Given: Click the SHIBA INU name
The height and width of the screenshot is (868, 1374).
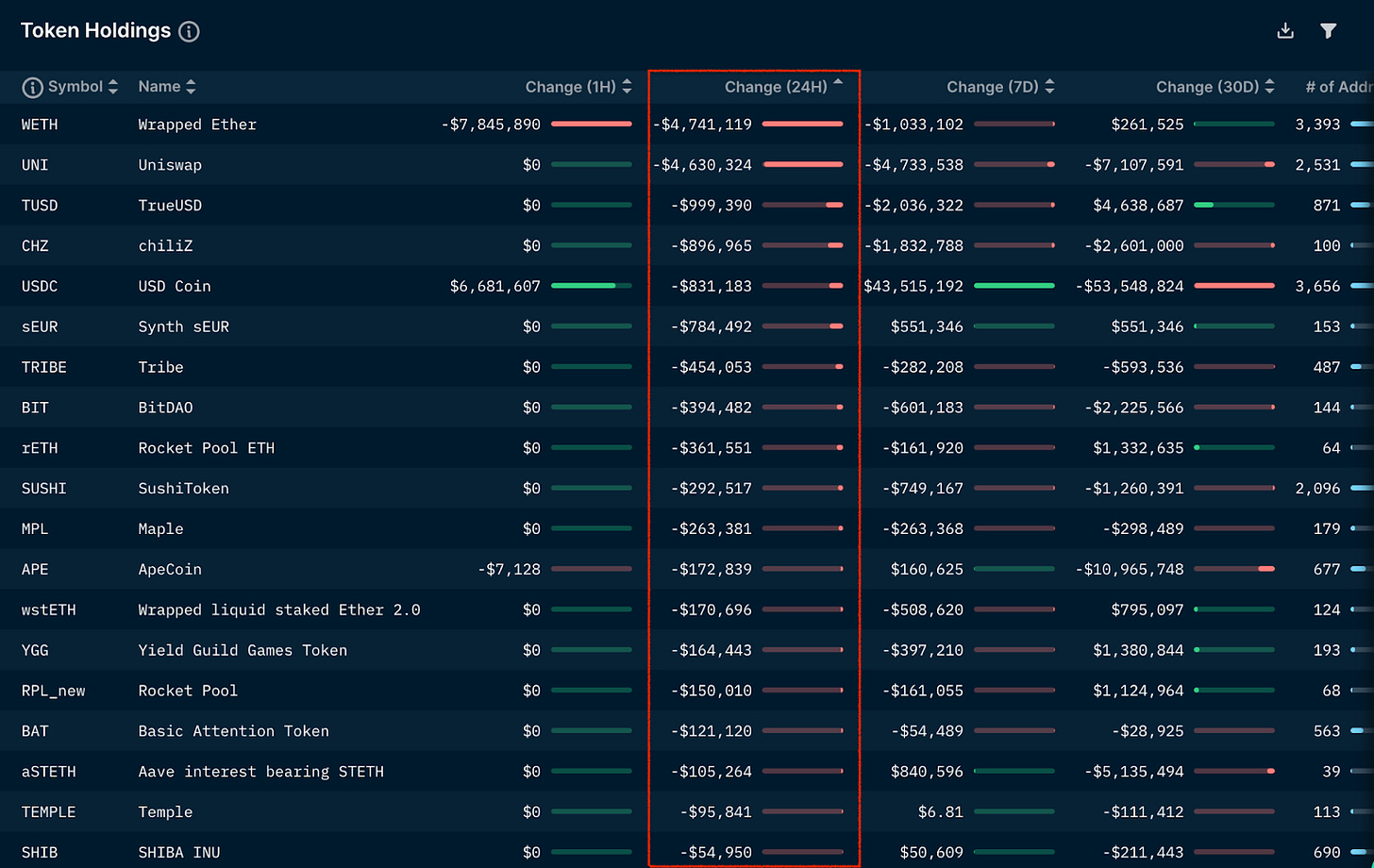Looking at the screenshot, I should (179, 853).
